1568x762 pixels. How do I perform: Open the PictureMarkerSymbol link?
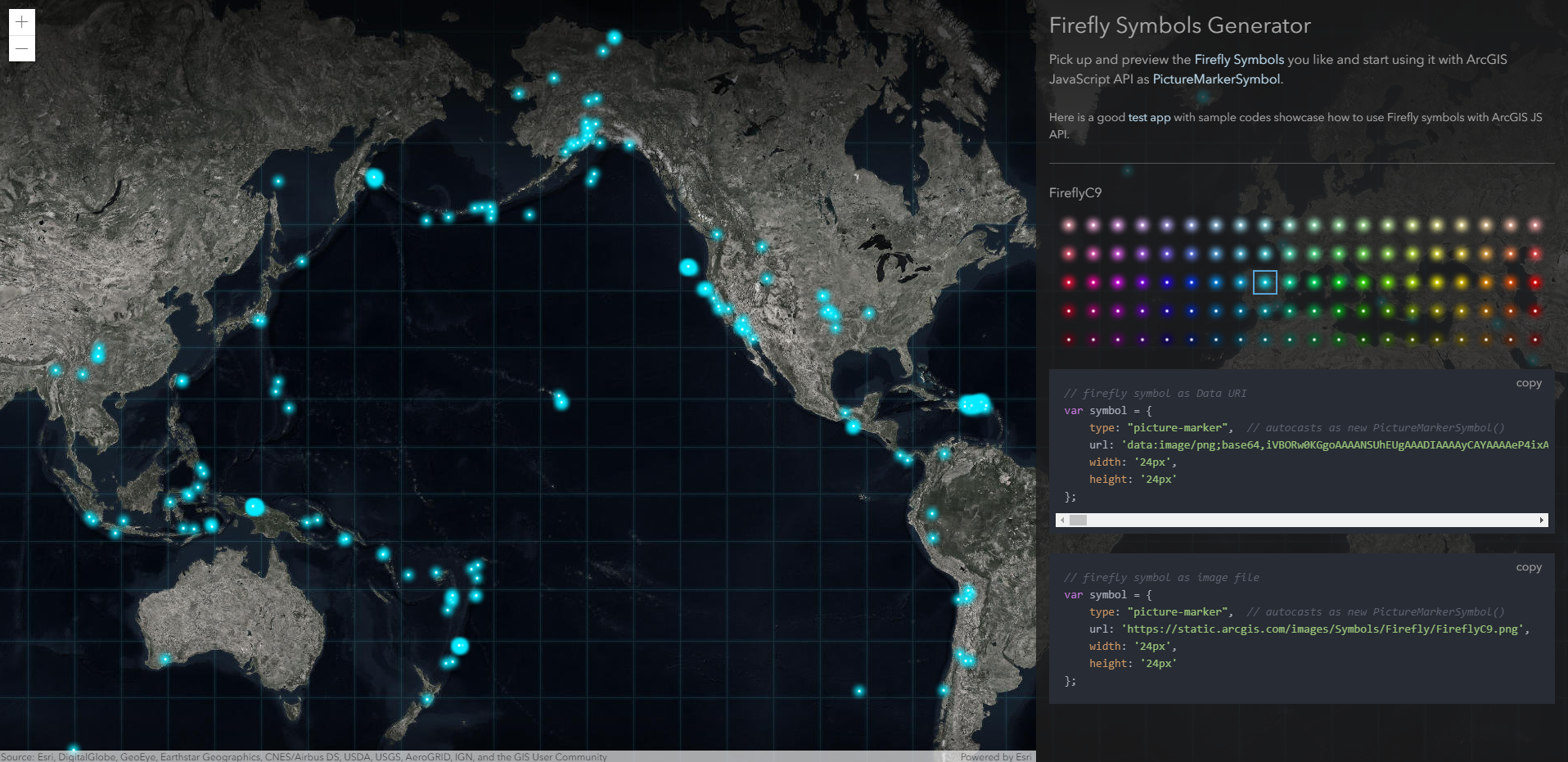pos(1216,79)
